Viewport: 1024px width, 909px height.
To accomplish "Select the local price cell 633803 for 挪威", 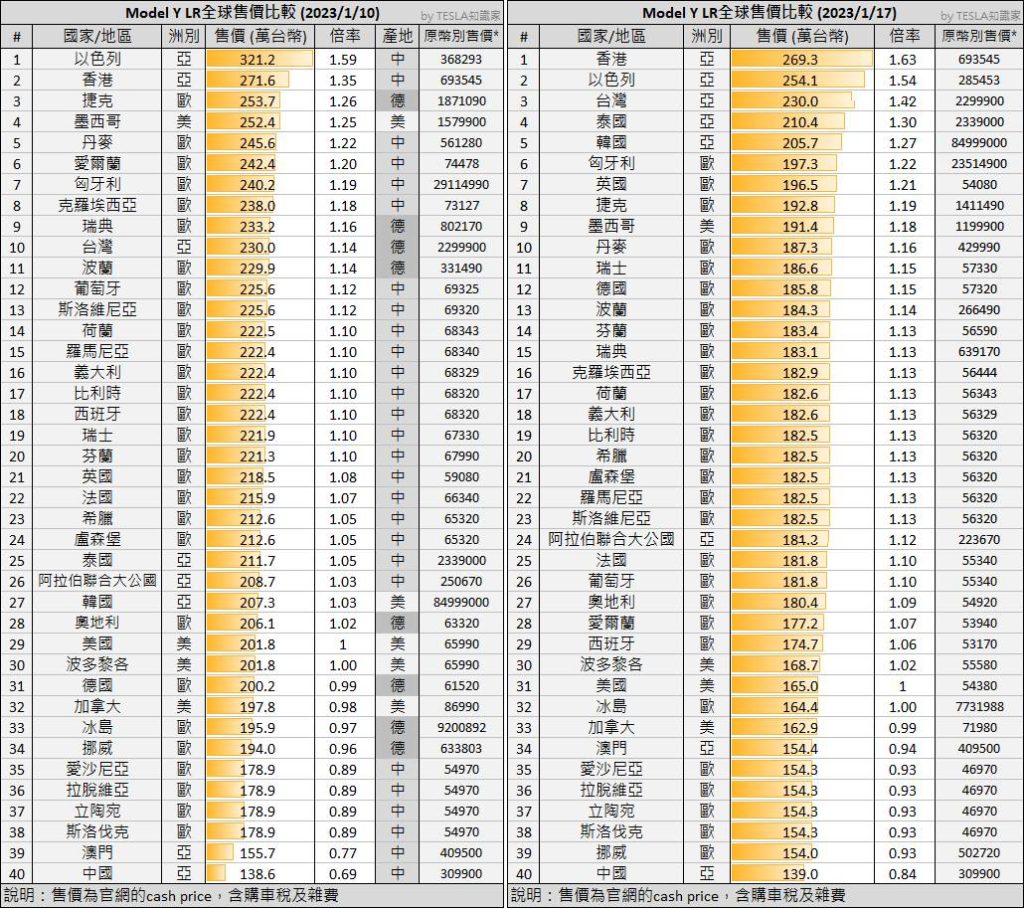I will pos(460,748).
